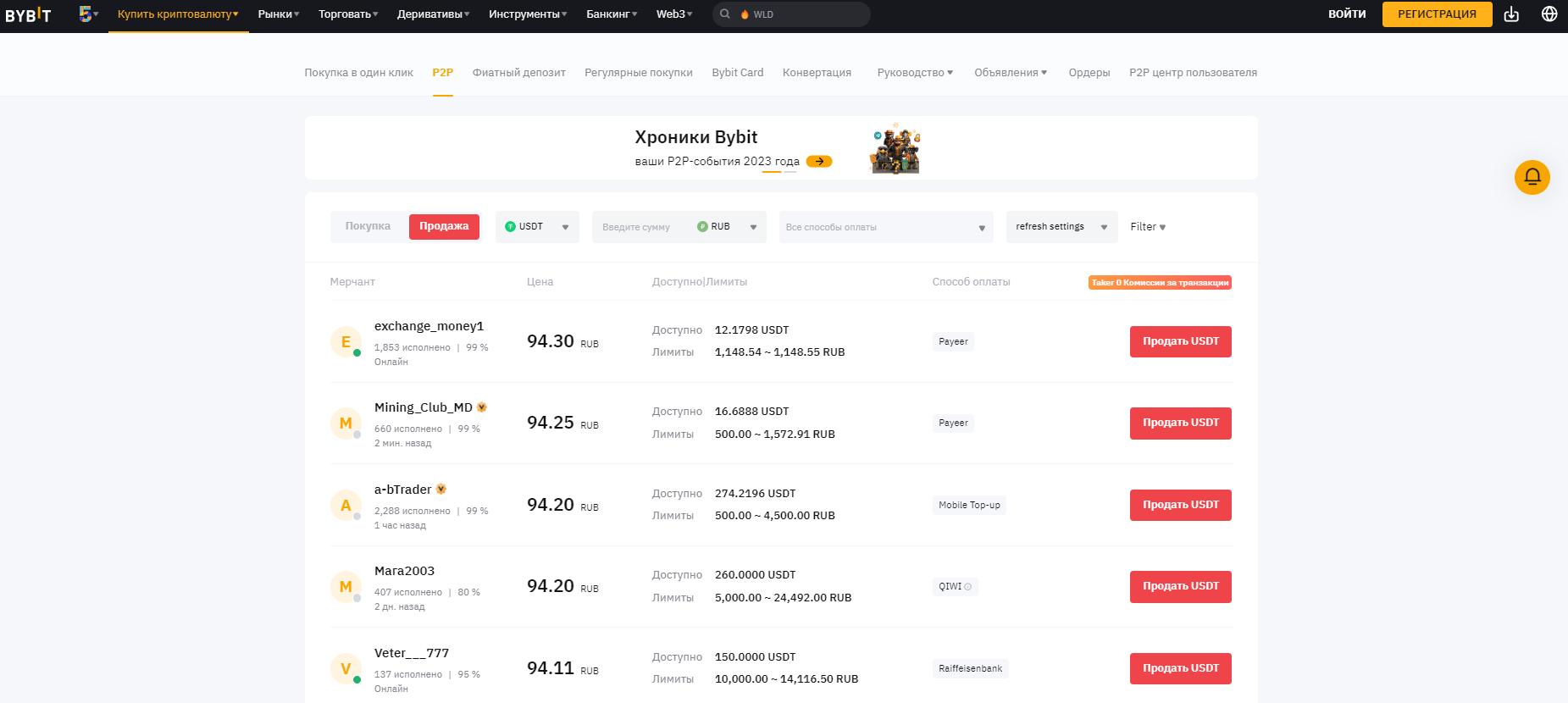Click the banner mascot illustration
This screenshot has height=703, width=1568.
coord(896,148)
